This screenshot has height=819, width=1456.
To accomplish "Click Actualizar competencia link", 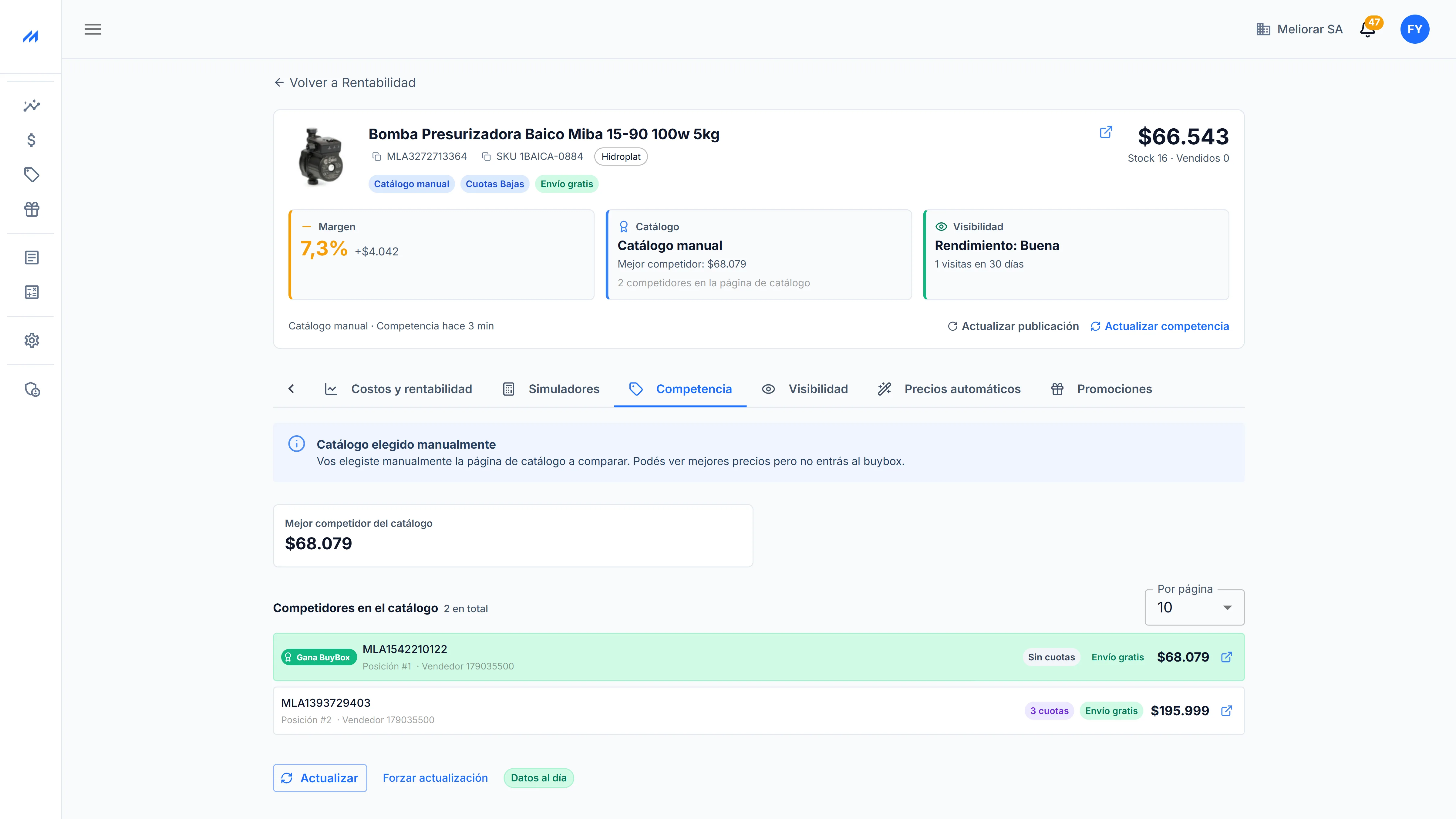I will (1159, 326).
